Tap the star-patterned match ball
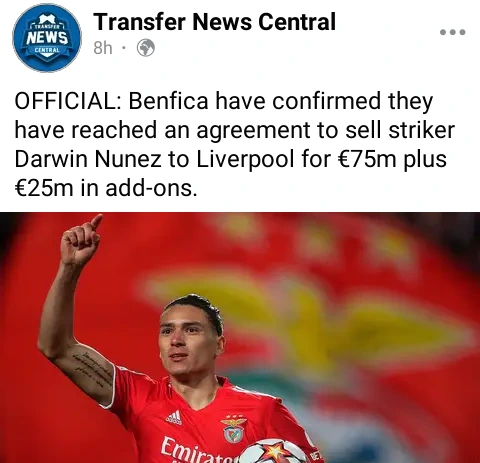The image size is (480, 463). (274, 451)
